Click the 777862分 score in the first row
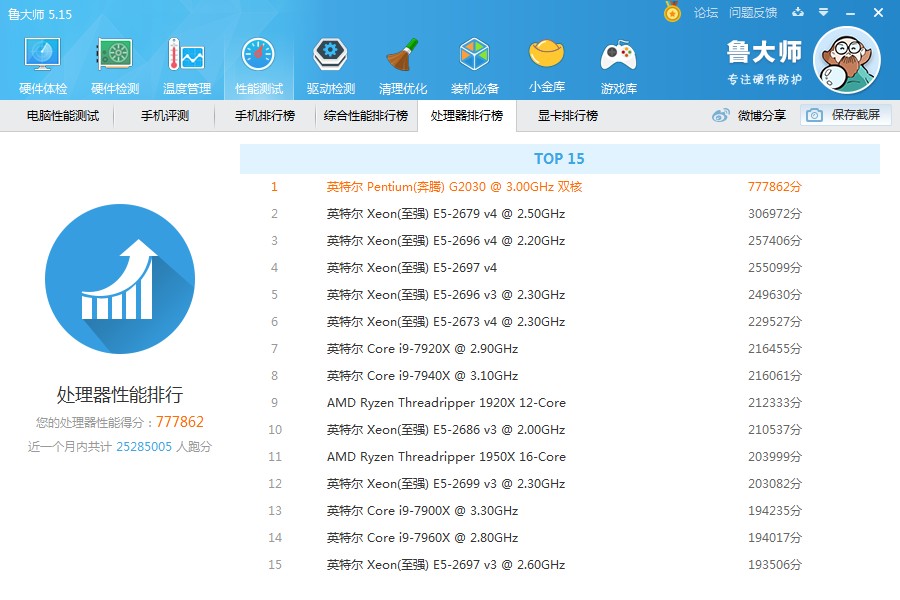 (x=774, y=187)
